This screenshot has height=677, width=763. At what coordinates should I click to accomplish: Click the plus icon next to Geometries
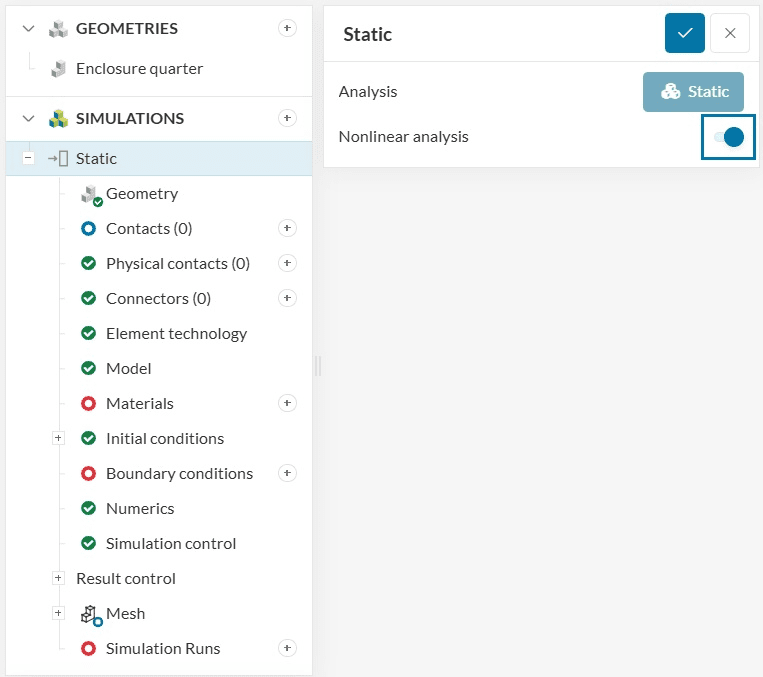point(287,29)
